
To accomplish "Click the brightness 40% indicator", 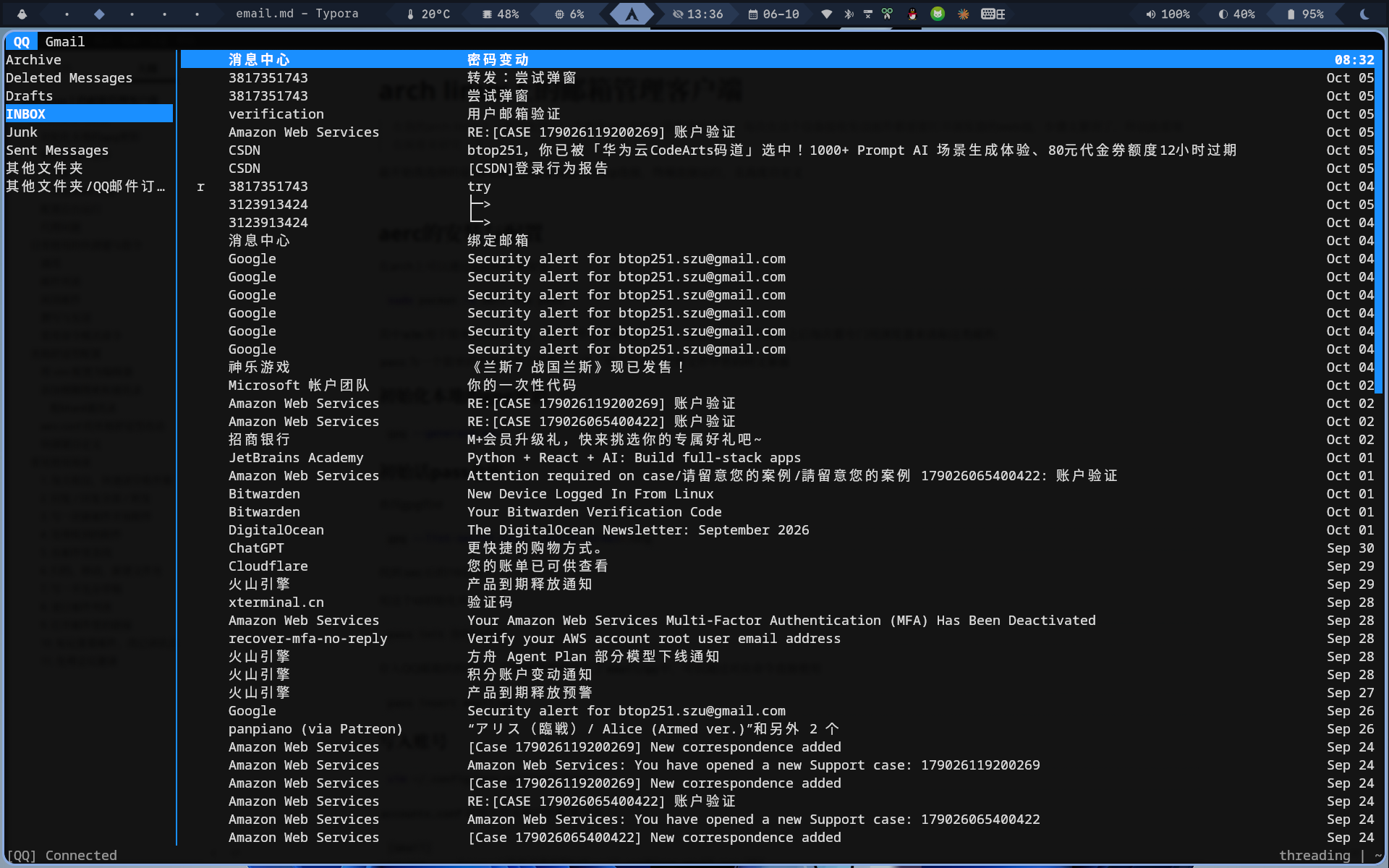I will click(1236, 14).
